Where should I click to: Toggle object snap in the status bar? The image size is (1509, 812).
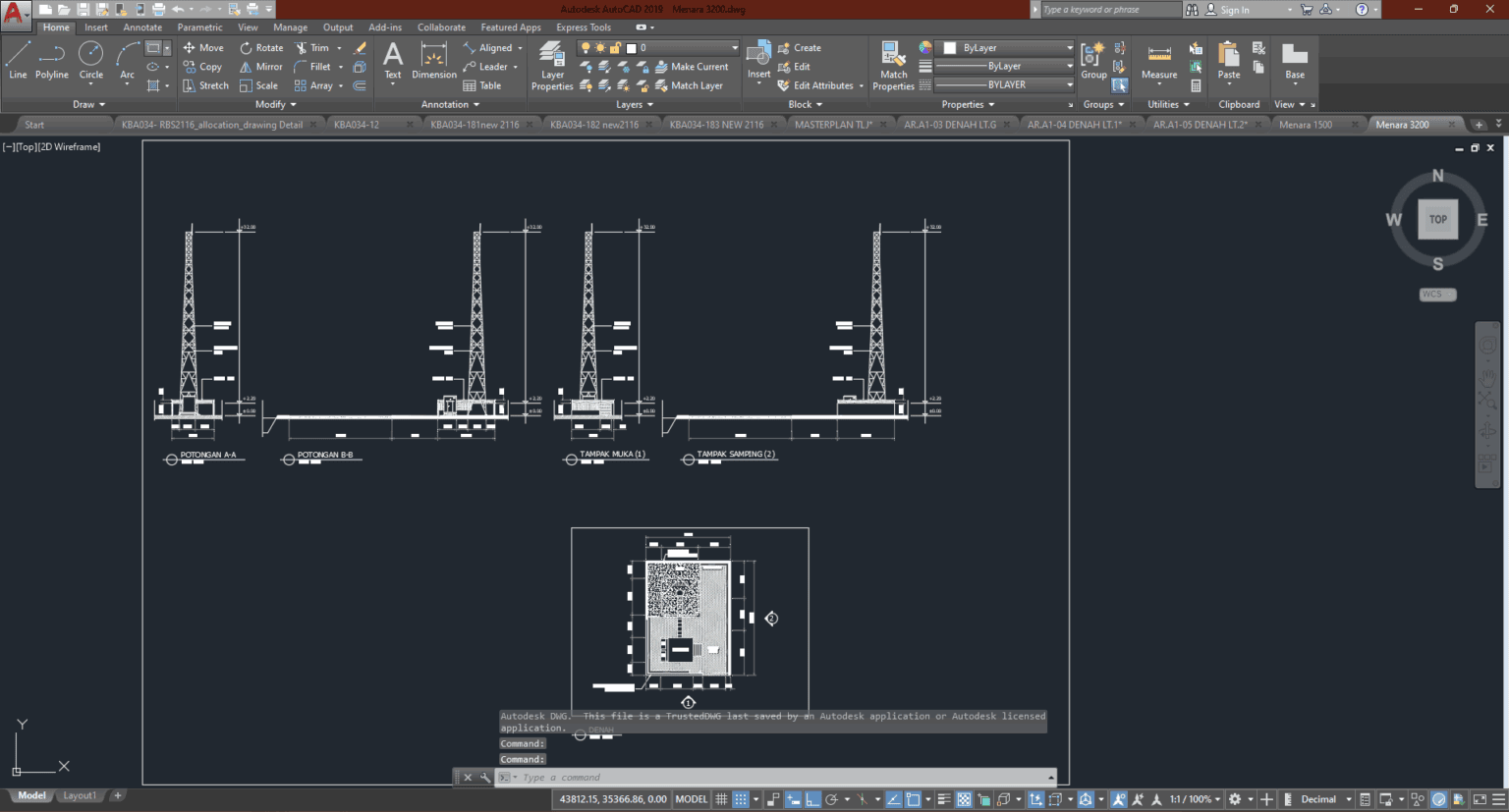point(914,798)
